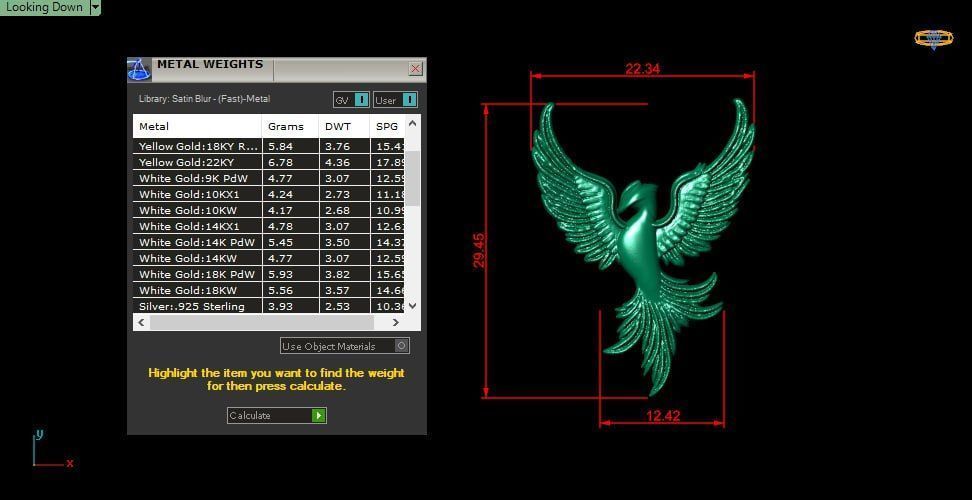972x500 pixels.
Task: Click the vertical scrollbar thumb
Action: 413,178
